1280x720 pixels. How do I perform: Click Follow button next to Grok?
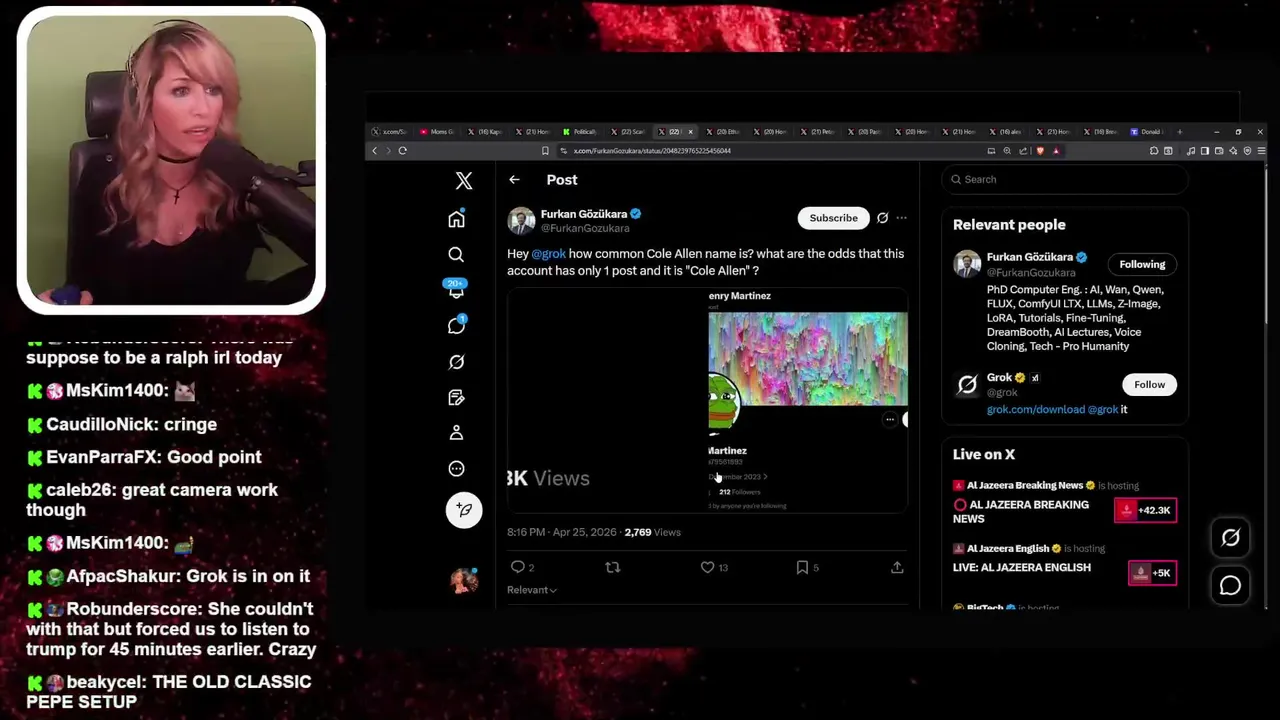point(1149,384)
